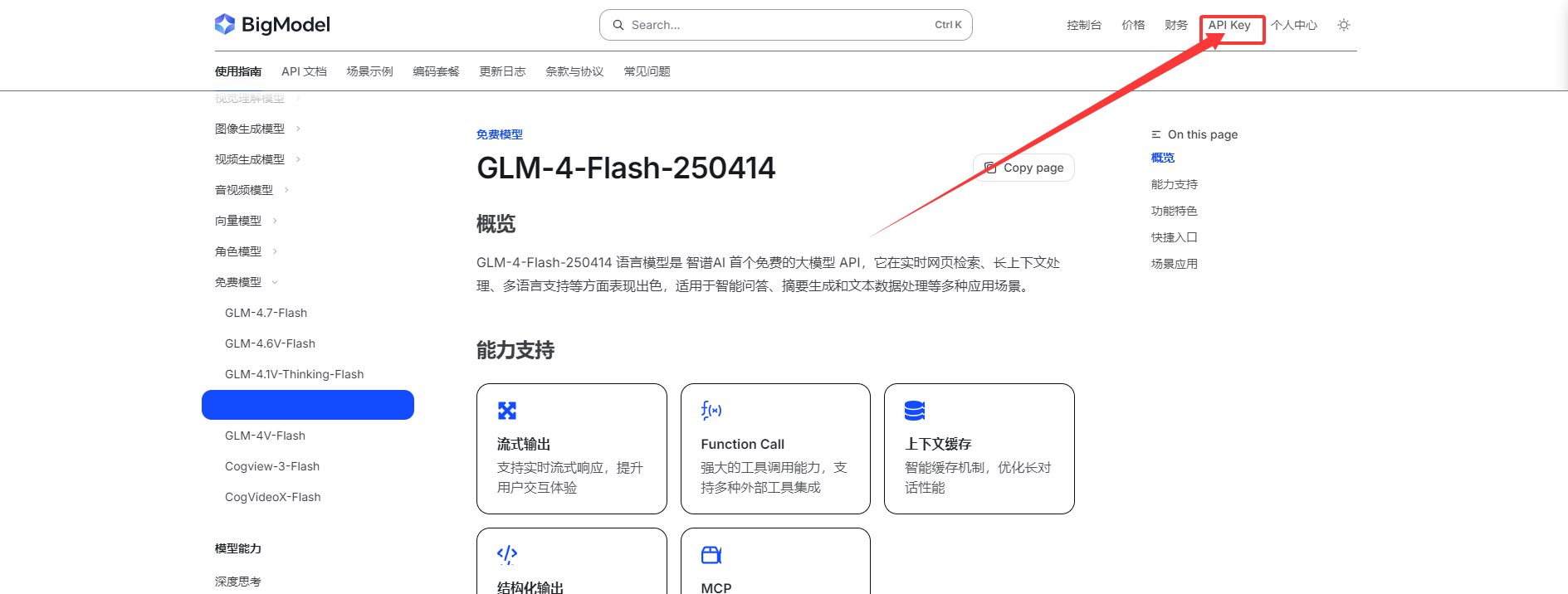
Task: Click the 图像生成模型 sidebar label
Action: tap(250, 129)
